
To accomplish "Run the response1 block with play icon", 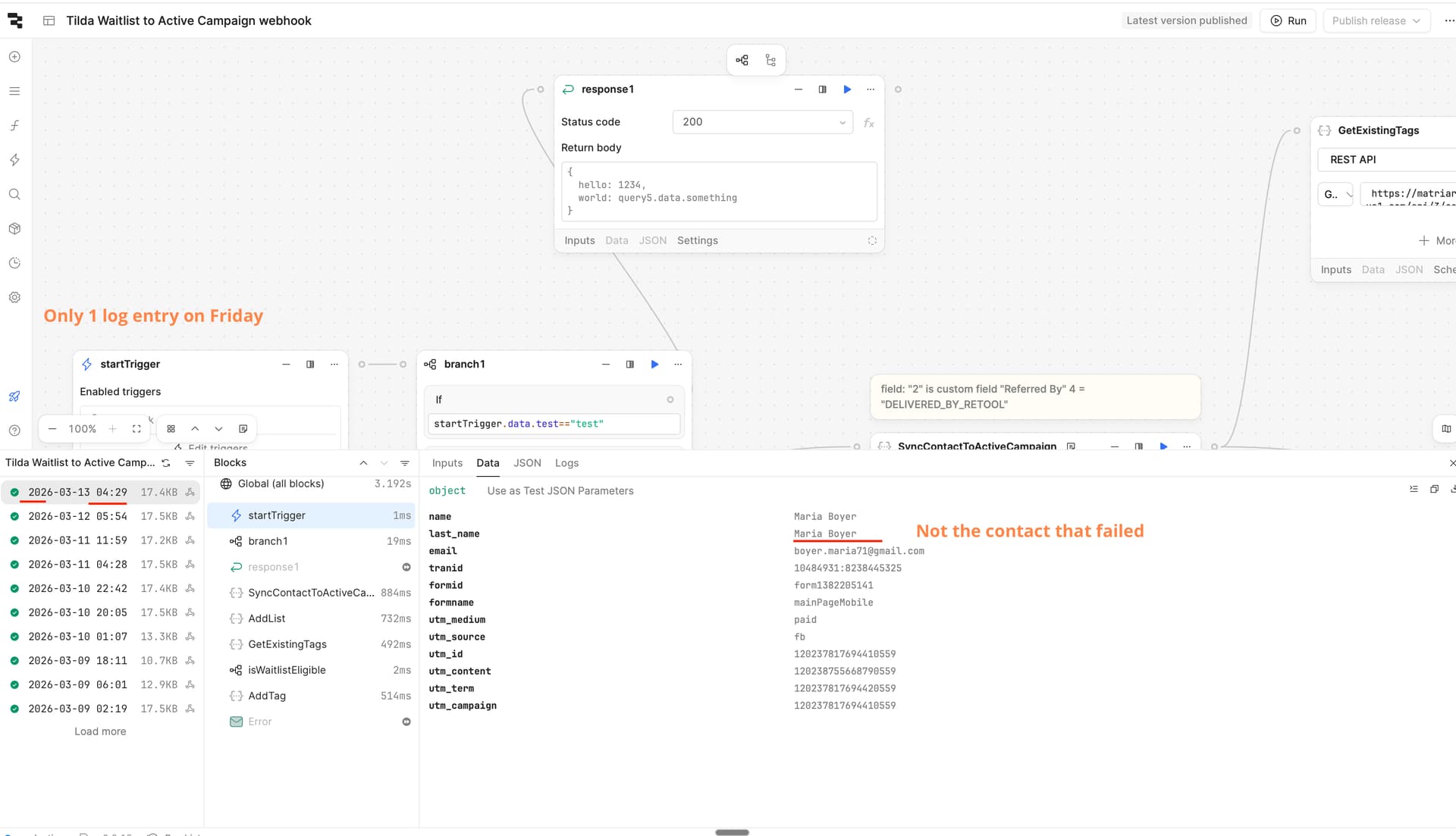I will [x=847, y=89].
